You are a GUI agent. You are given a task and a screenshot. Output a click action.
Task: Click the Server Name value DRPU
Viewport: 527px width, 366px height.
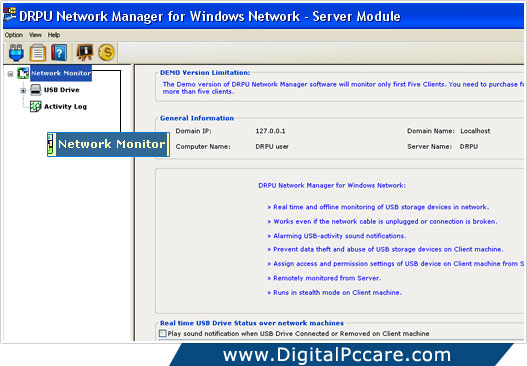point(469,147)
